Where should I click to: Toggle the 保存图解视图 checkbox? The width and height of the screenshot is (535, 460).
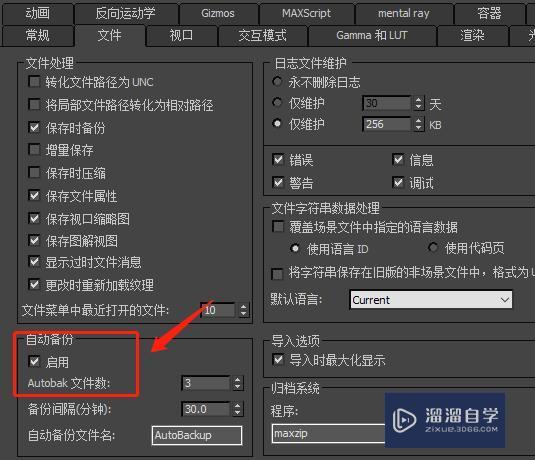click(x=34, y=241)
